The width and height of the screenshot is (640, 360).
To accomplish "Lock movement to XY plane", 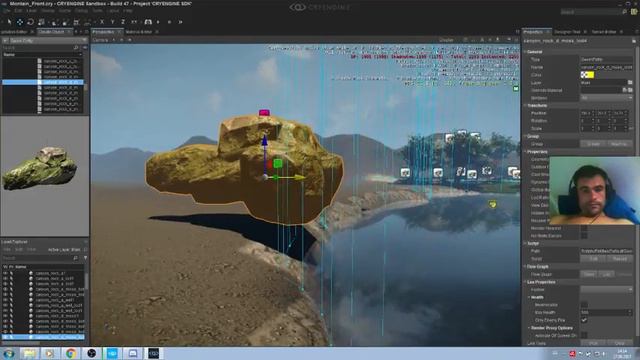I will tap(134, 22).
